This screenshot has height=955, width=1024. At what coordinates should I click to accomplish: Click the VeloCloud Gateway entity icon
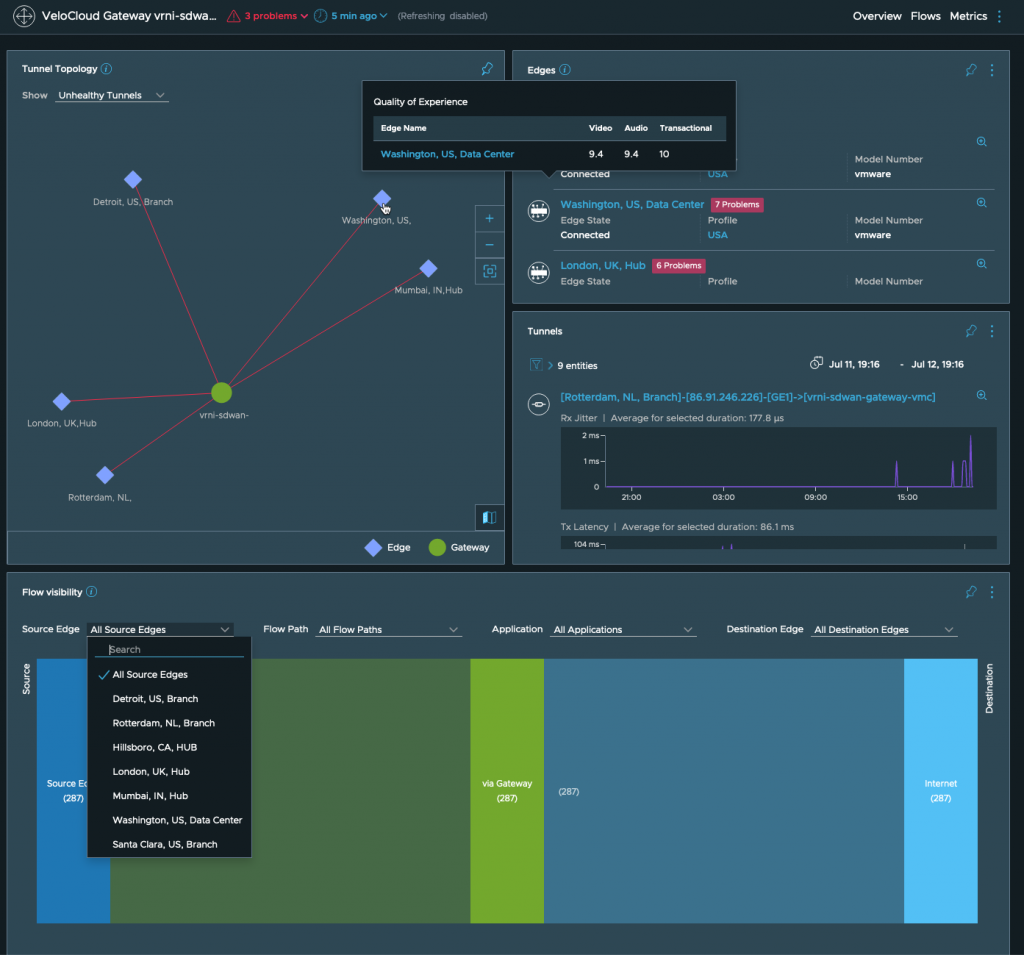point(24,16)
